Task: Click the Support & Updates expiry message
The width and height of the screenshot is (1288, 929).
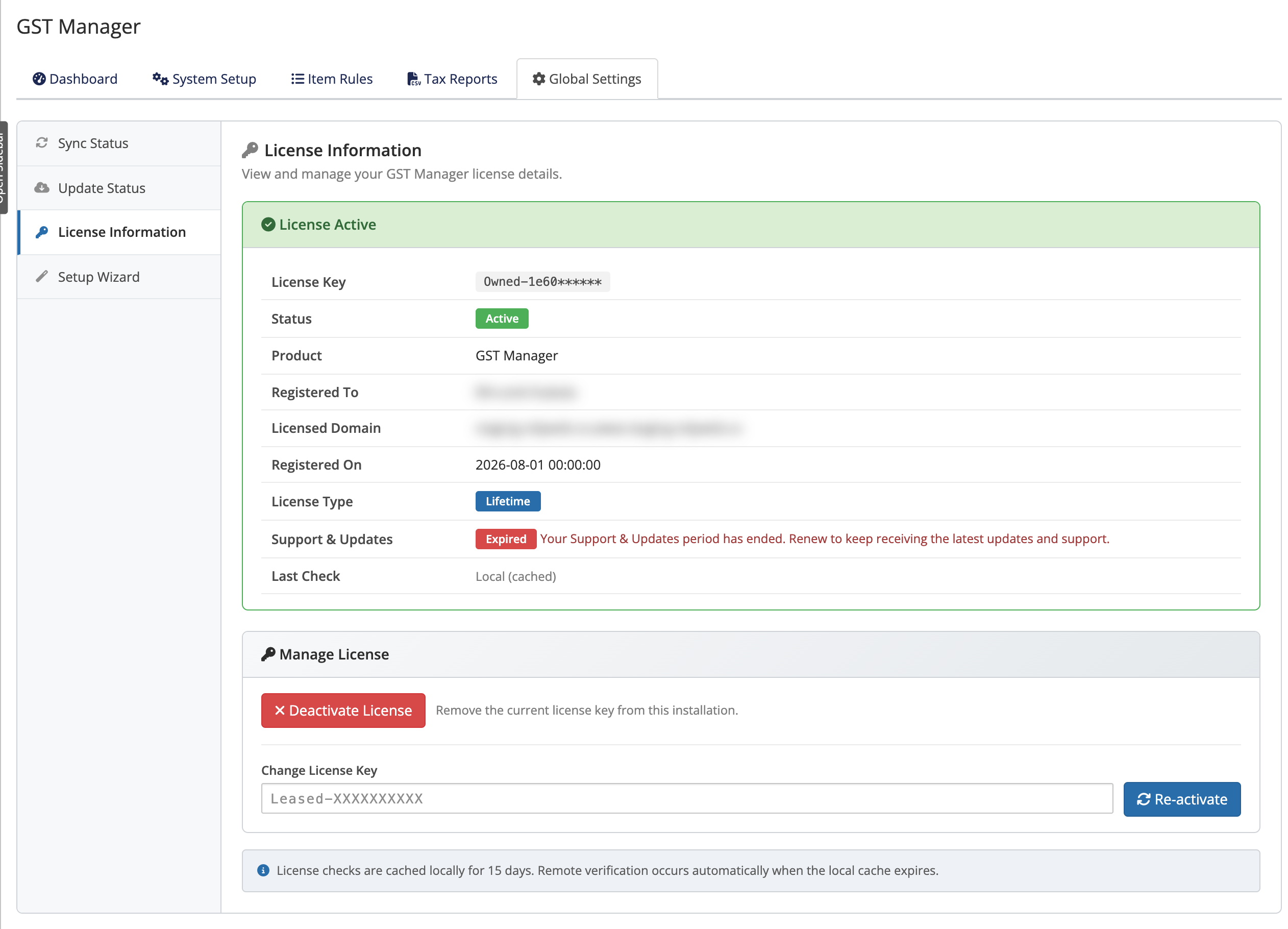Action: coord(825,538)
